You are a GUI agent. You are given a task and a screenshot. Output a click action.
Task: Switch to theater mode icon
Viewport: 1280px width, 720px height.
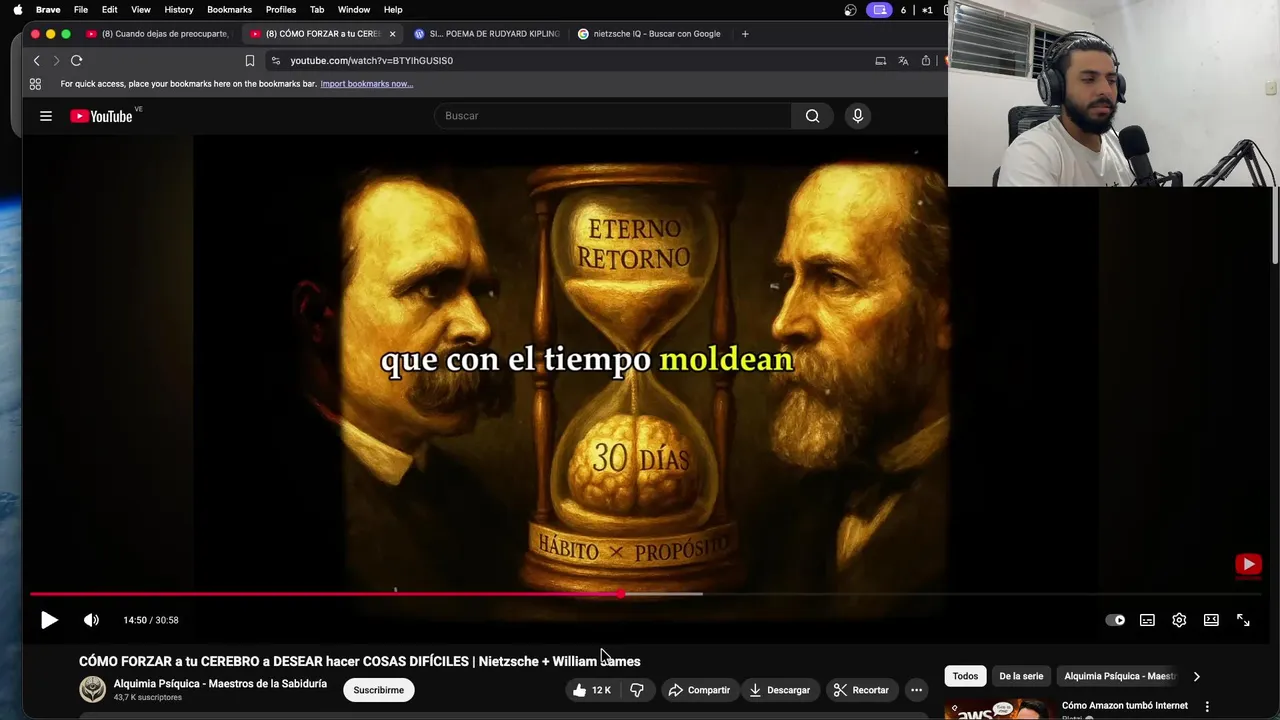click(1211, 620)
